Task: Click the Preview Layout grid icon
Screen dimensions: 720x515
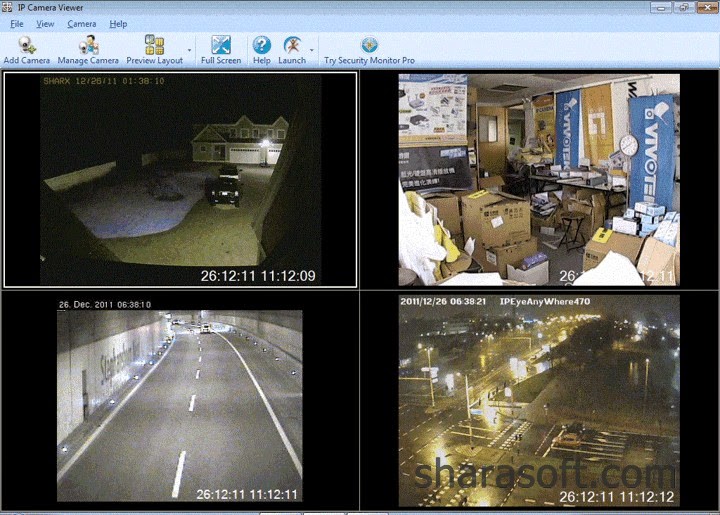Action: pos(154,45)
